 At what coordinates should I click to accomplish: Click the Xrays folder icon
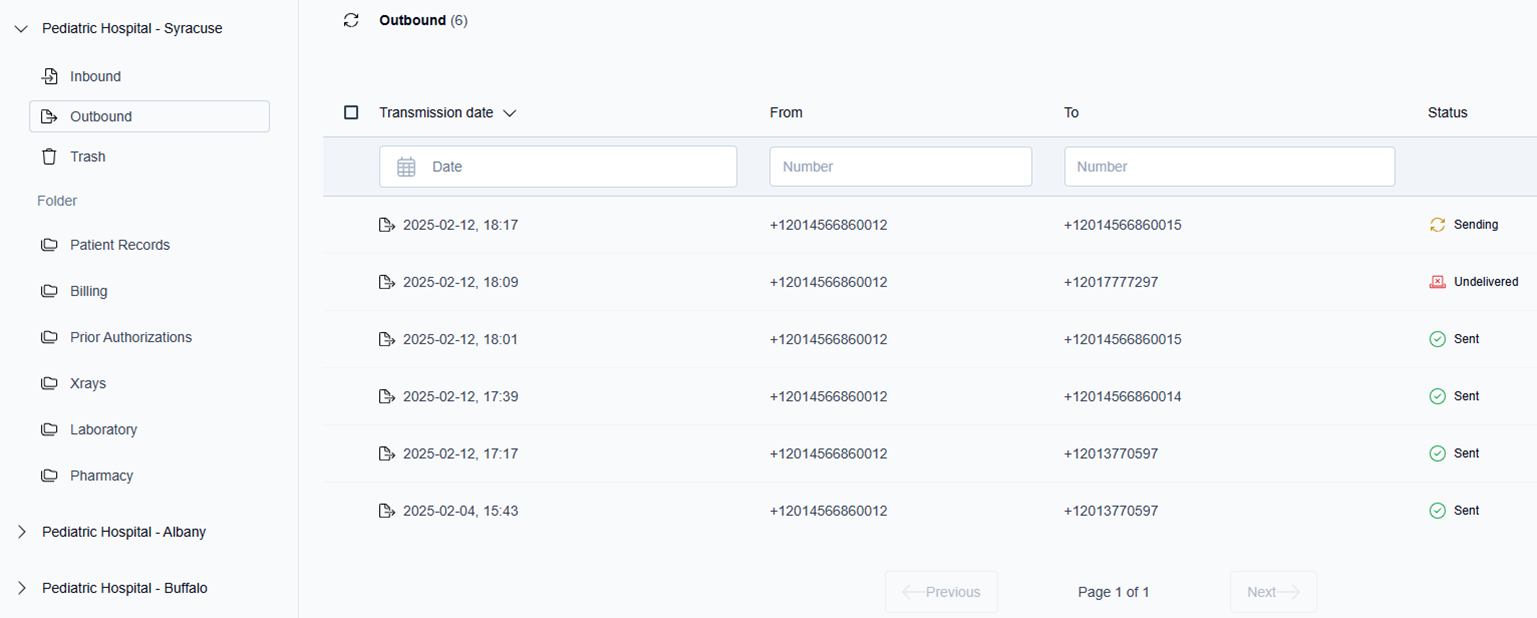(x=49, y=384)
